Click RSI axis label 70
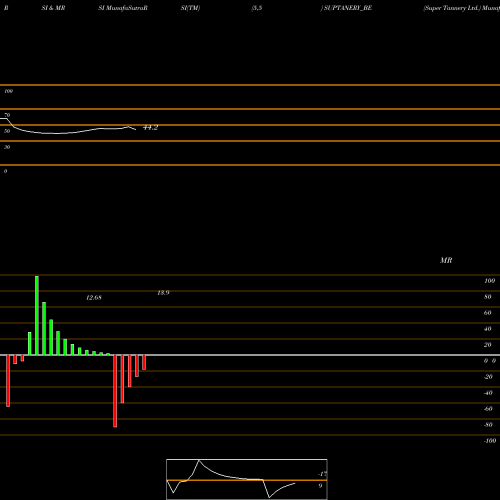 pos(7,115)
